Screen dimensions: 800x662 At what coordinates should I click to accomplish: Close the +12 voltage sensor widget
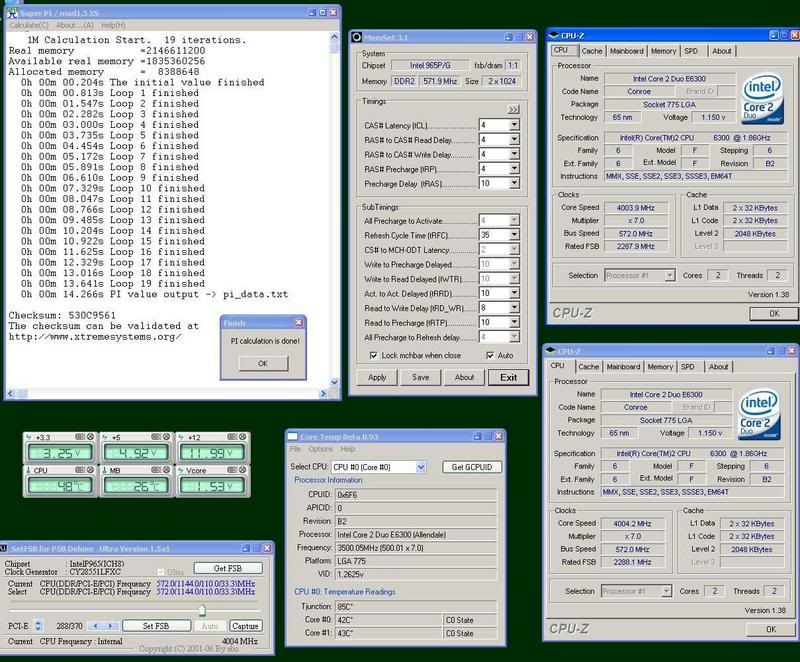(242, 437)
